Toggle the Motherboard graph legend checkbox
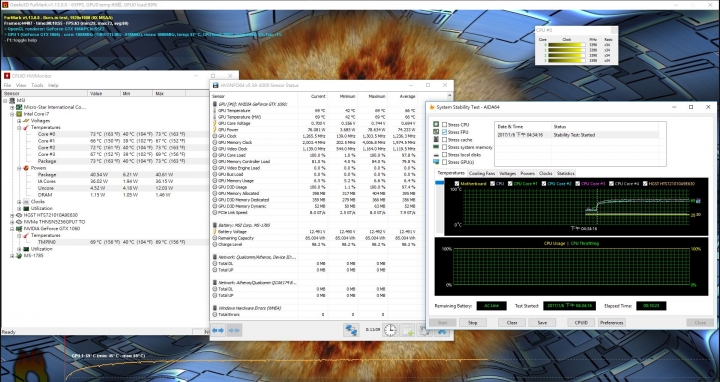Screen dimensions: 720x382 point(456,184)
